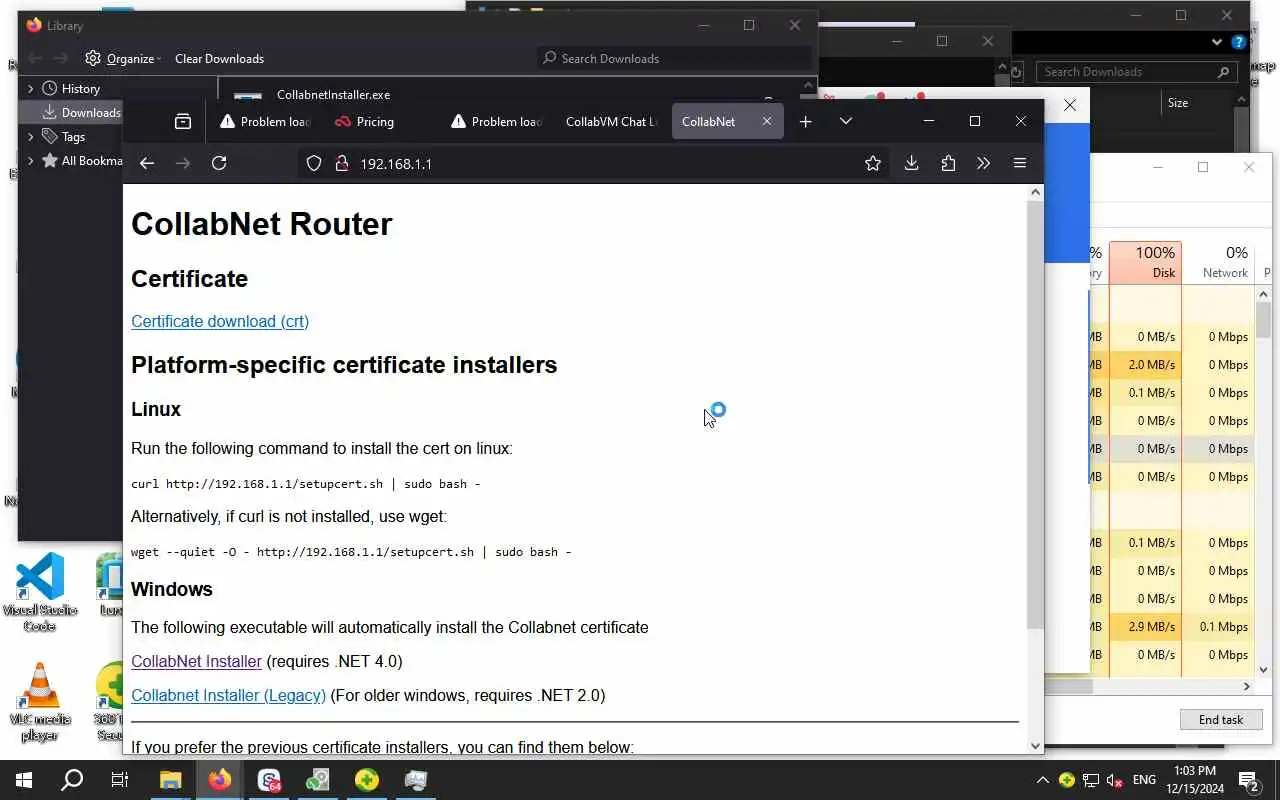This screenshot has width=1280, height=800.
Task: Expand History in Library sidebar
Action: click(30, 88)
